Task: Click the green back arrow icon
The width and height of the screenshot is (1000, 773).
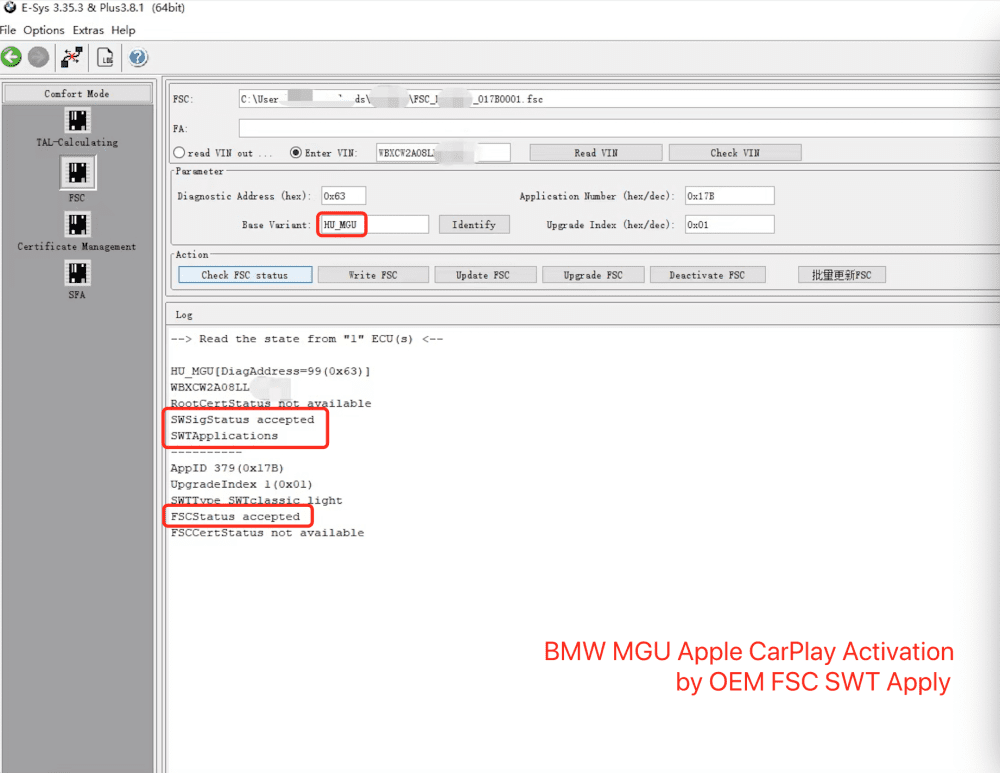Action: (x=11, y=57)
